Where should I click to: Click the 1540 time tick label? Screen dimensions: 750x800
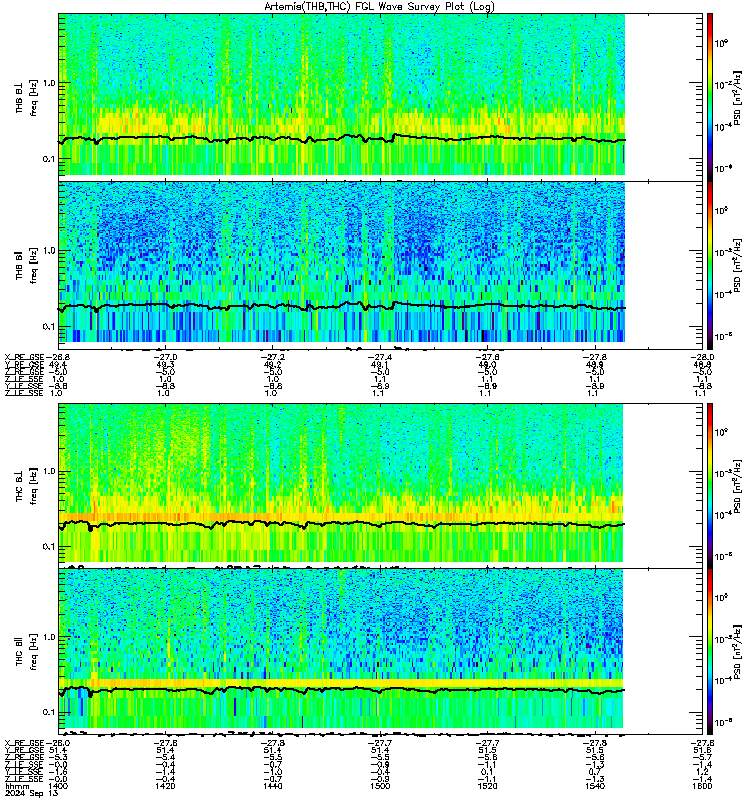click(x=594, y=786)
